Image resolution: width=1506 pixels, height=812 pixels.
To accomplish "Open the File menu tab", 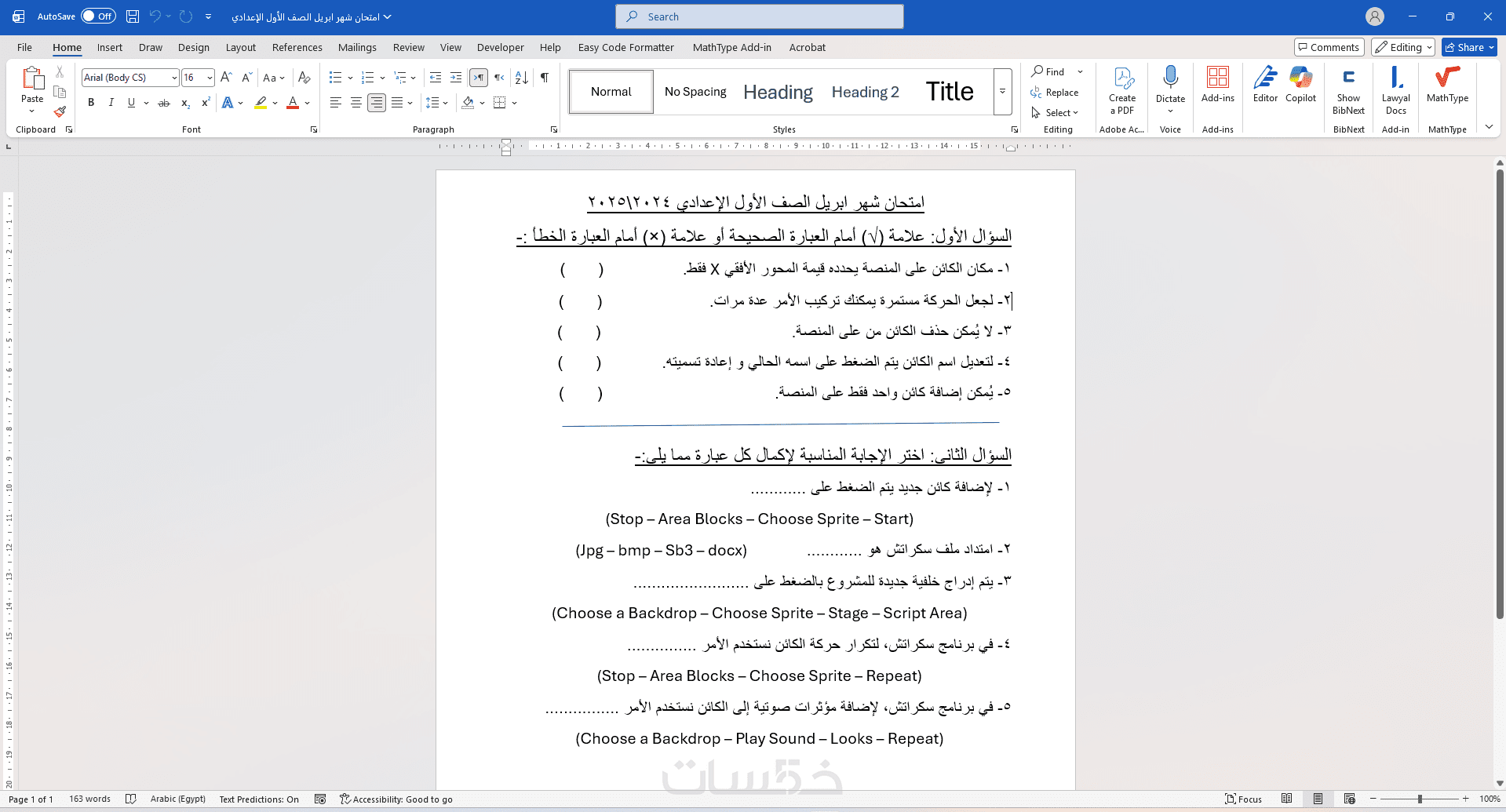I will (24, 47).
